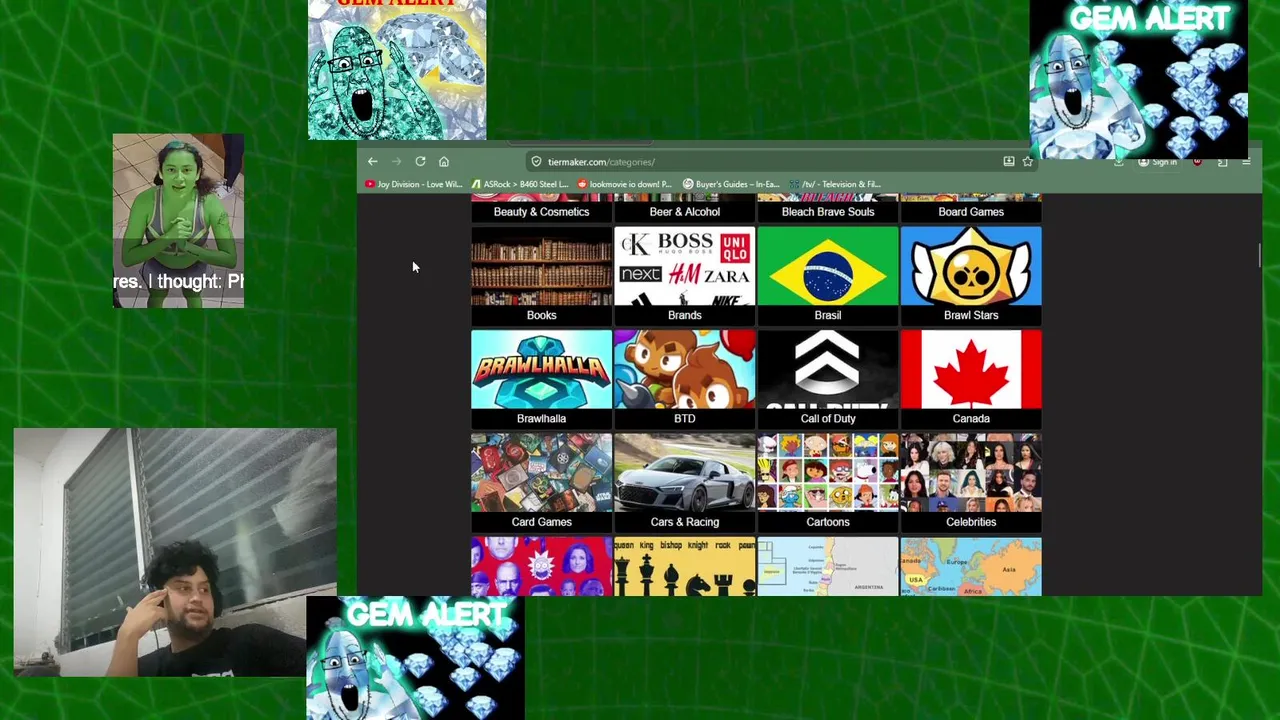Click the Board Games label
Image resolution: width=1280 pixels, height=720 pixels.
click(x=971, y=212)
